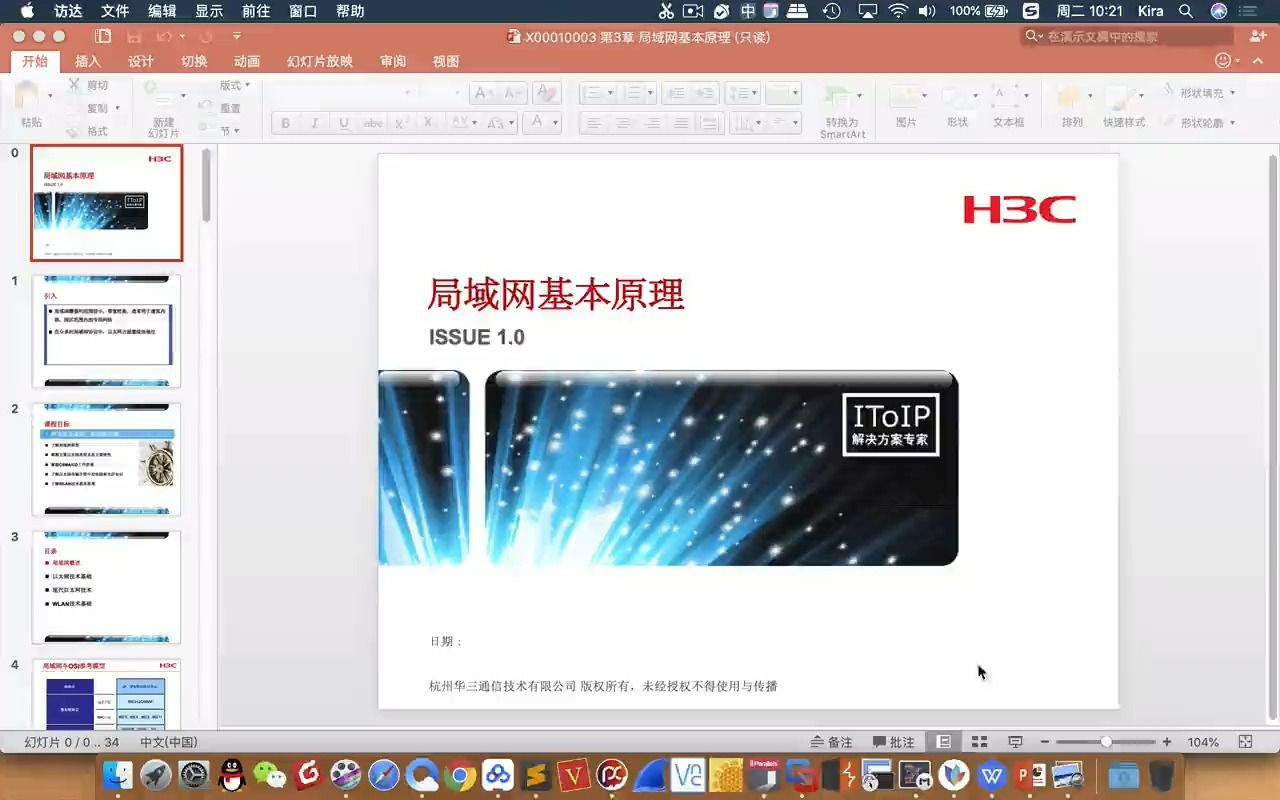Start slideshow from status bar icon
This screenshot has width=1280, height=800.
[1015, 742]
